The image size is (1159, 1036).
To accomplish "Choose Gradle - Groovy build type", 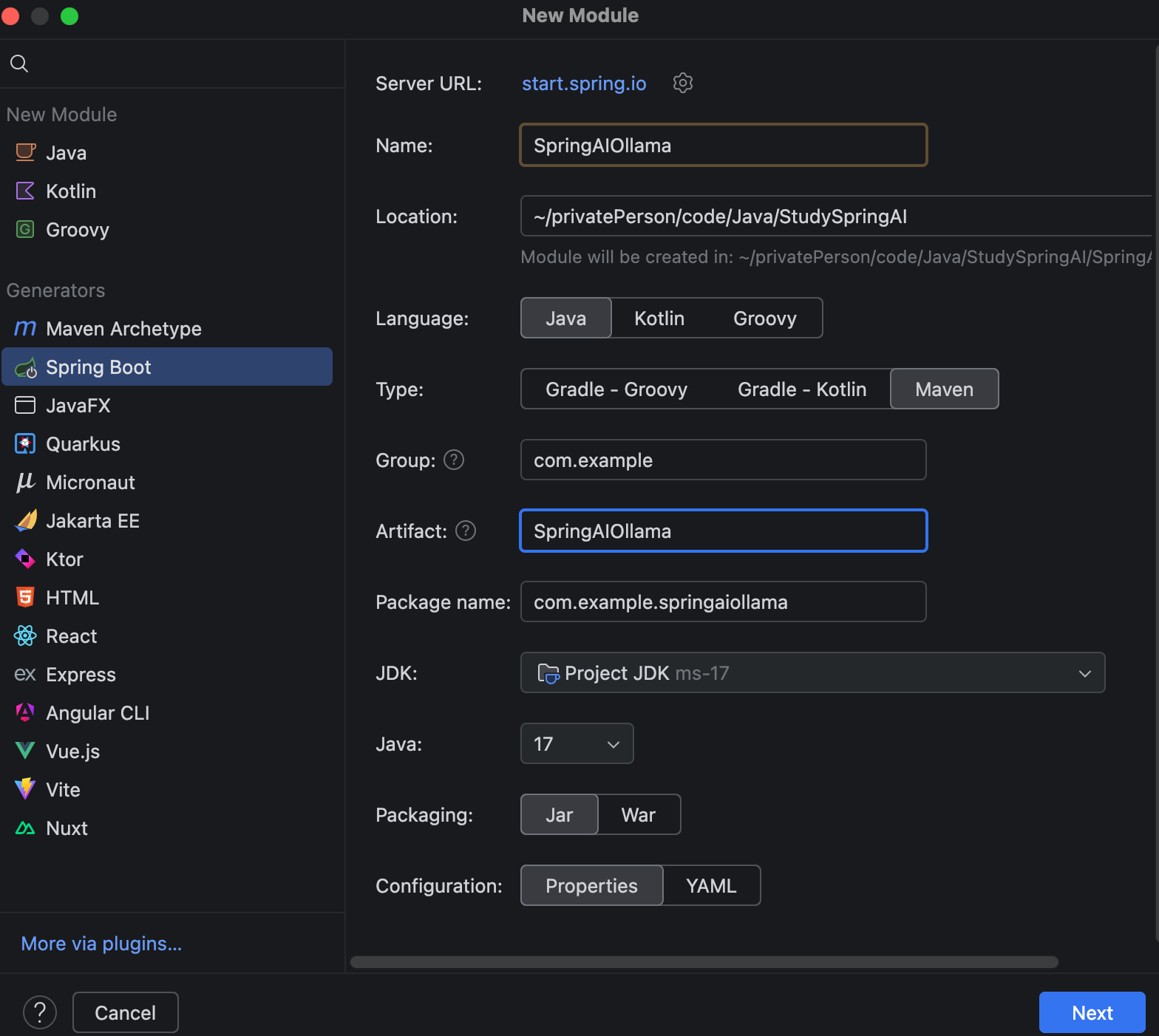I will pos(616,389).
